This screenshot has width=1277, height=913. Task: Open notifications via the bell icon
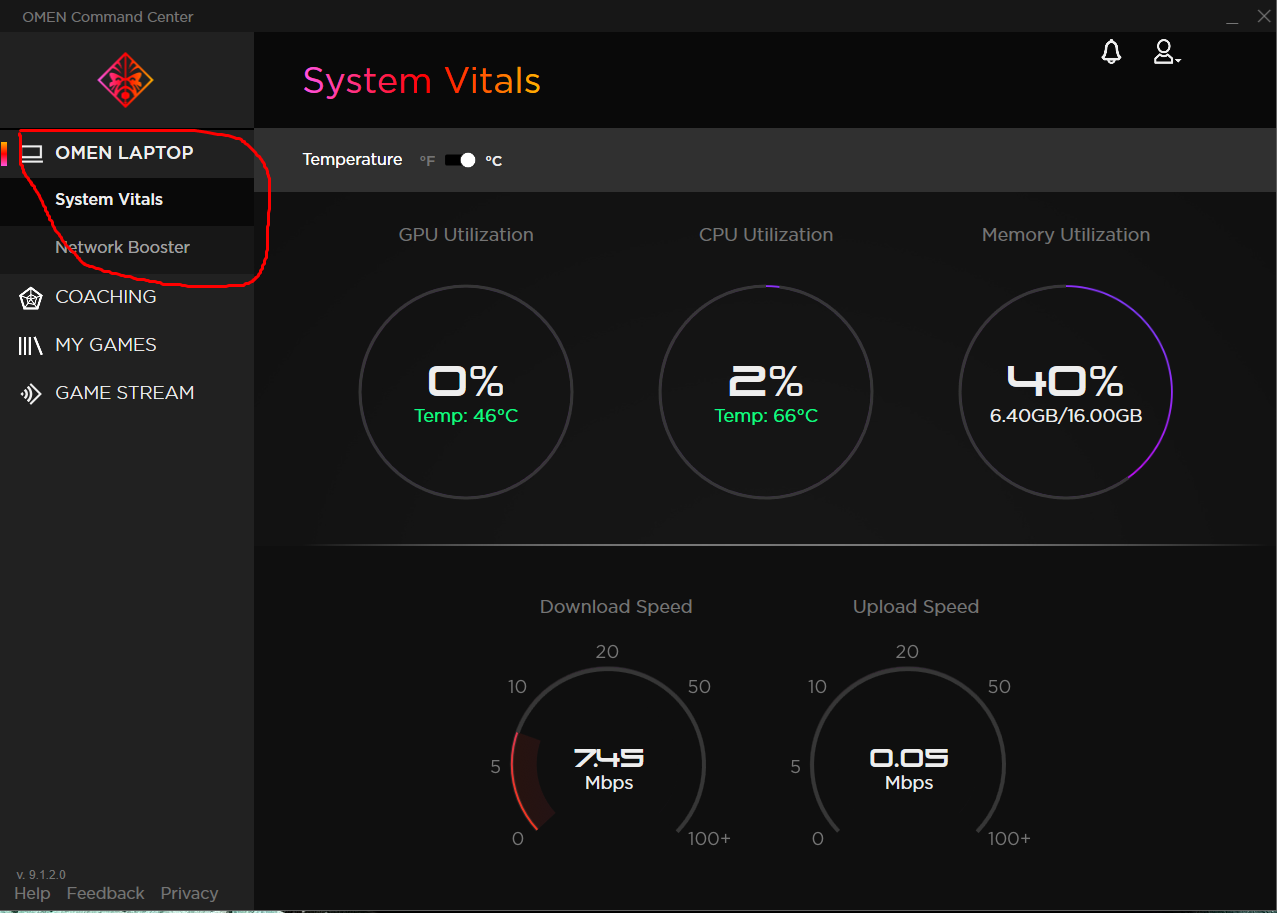pos(1110,51)
